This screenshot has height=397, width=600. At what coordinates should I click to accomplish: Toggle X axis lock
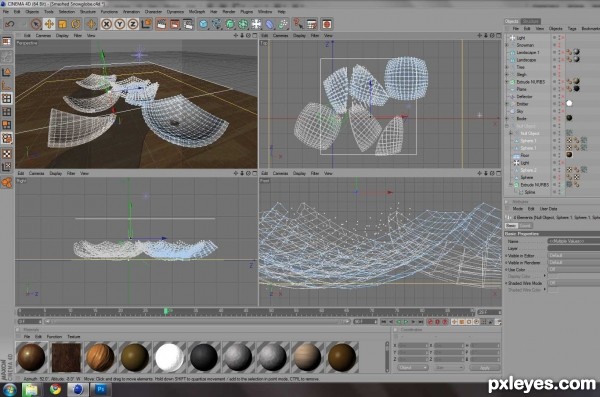pyautogui.click(x=106, y=24)
